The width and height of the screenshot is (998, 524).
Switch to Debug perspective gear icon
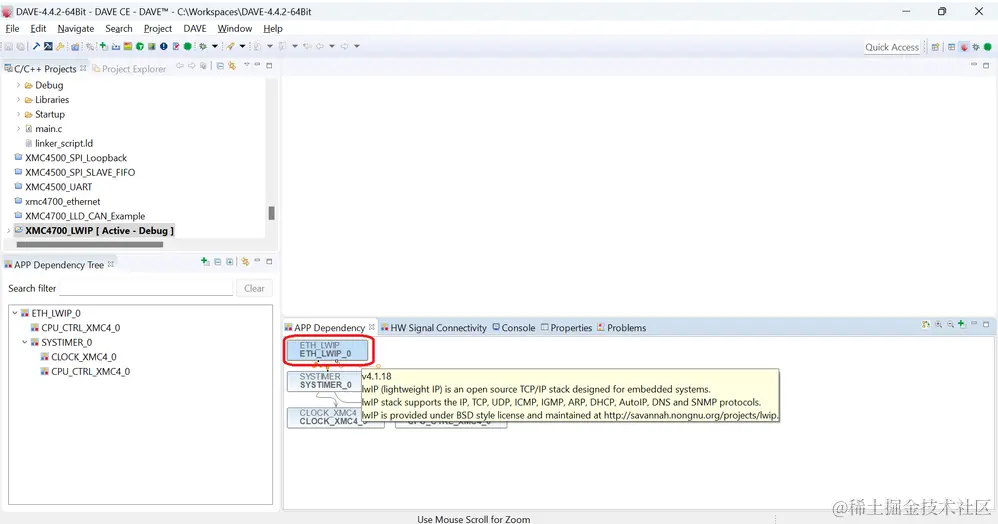tap(976, 46)
